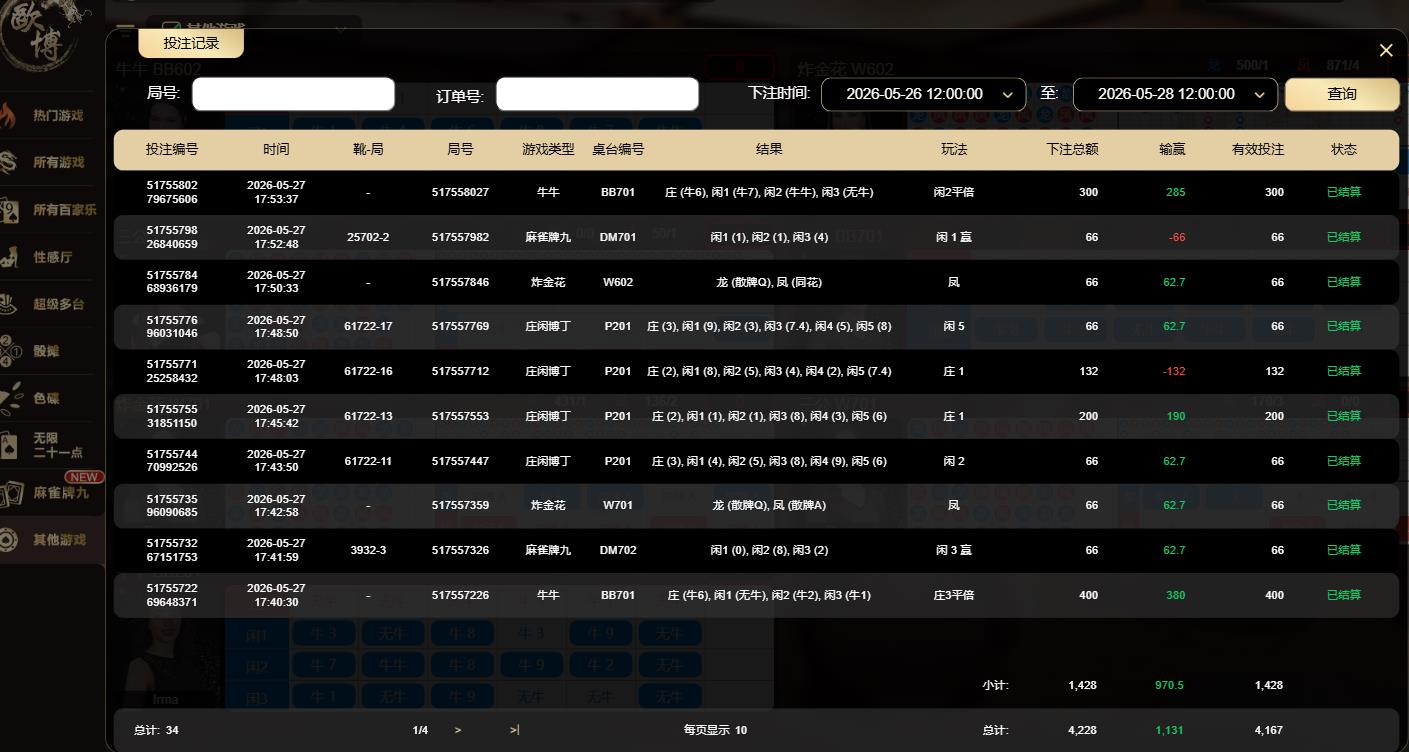Screen dimensions: 1409x752
Task: Jump to last page arrow
Action: (514, 730)
